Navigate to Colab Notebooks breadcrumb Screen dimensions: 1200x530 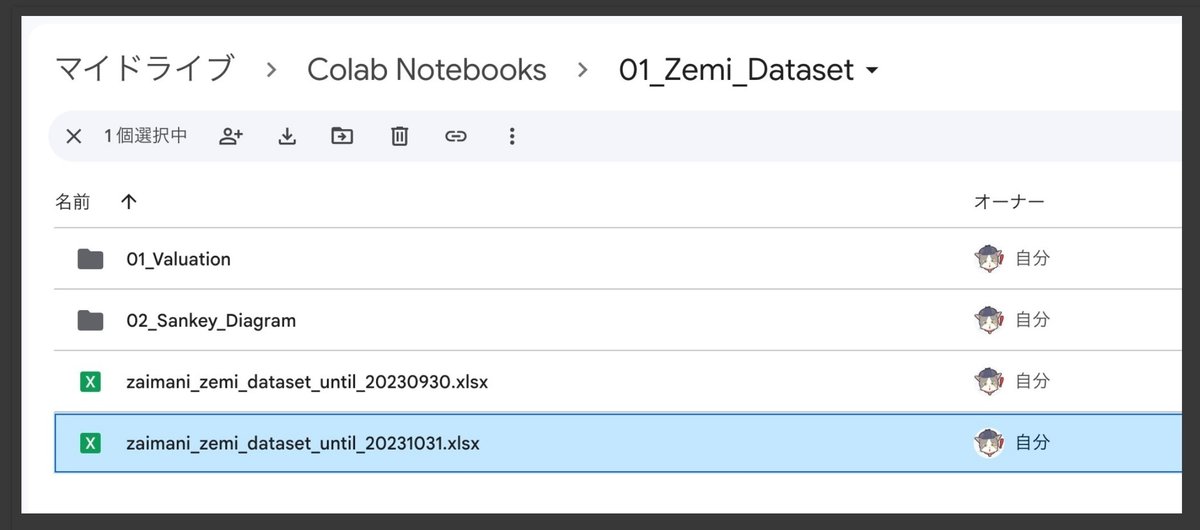point(427,69)
